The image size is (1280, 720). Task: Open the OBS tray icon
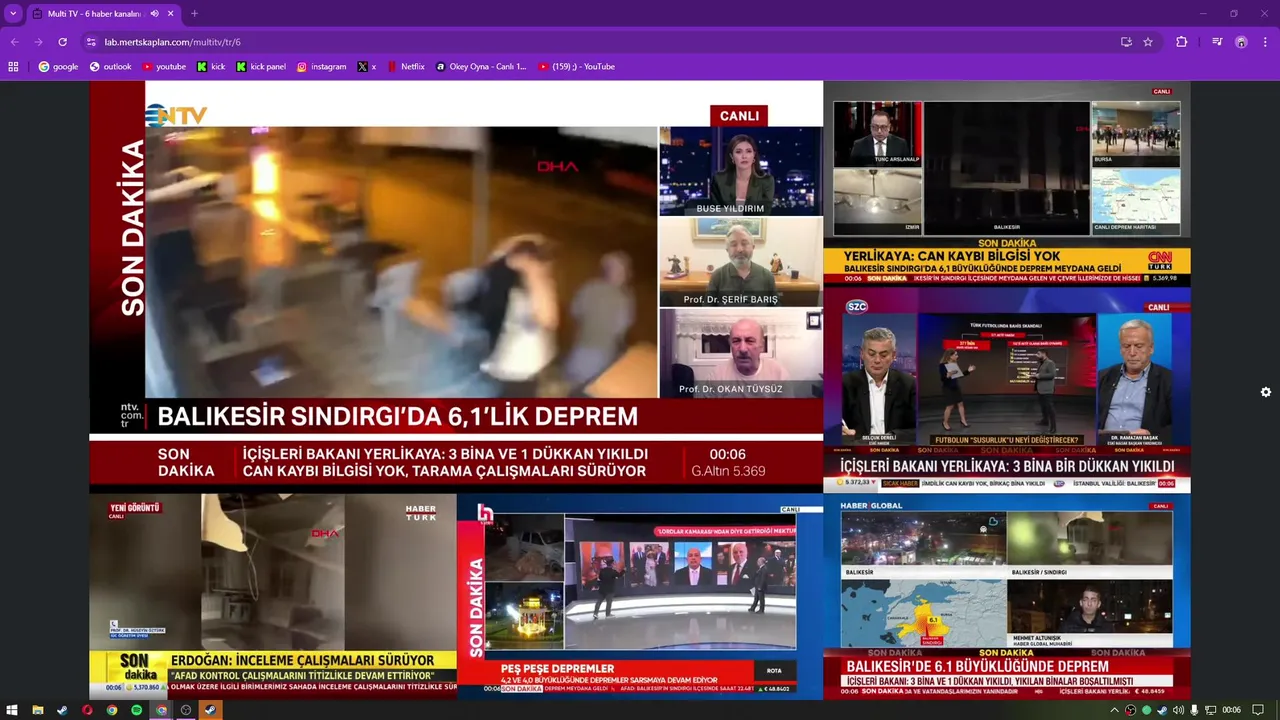[1130, 710]
